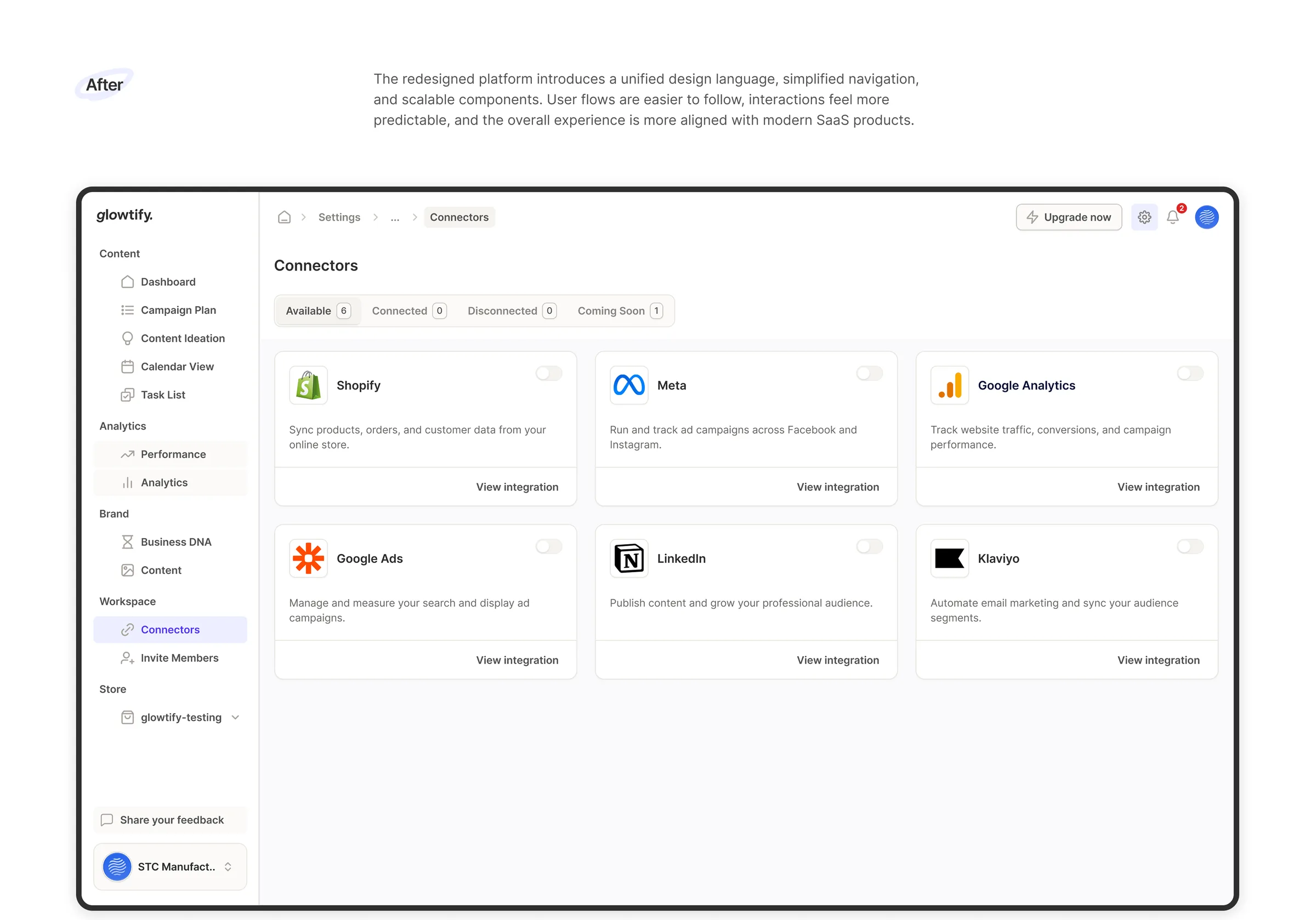
Task: Click the user avatar in top bar
Action: click(x=1206, y=217)
